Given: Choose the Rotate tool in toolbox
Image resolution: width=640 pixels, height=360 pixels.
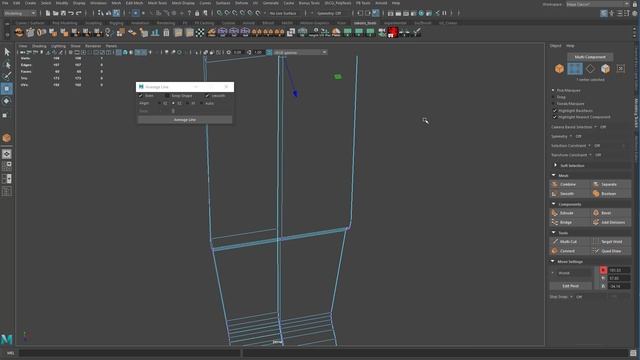Looking at the screenshot, I should click(7, 101).
